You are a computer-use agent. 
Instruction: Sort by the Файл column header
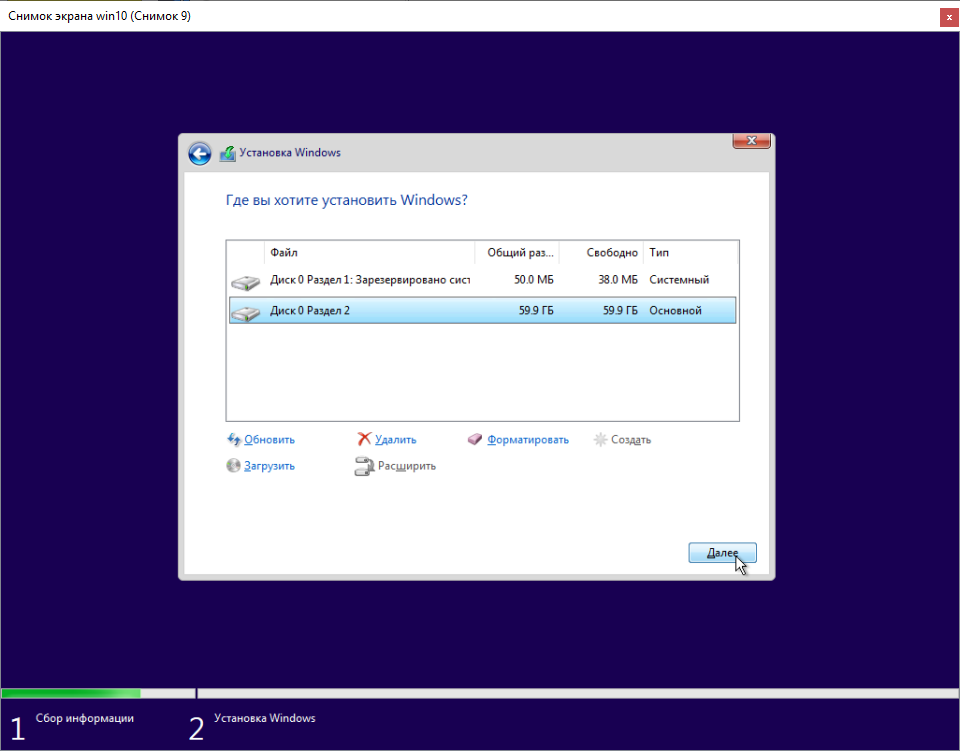tap(369, 252)
